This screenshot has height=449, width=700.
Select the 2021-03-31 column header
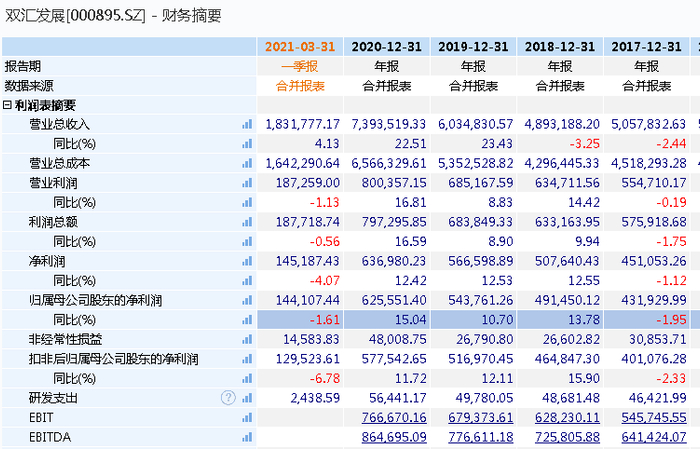(300, 47)
